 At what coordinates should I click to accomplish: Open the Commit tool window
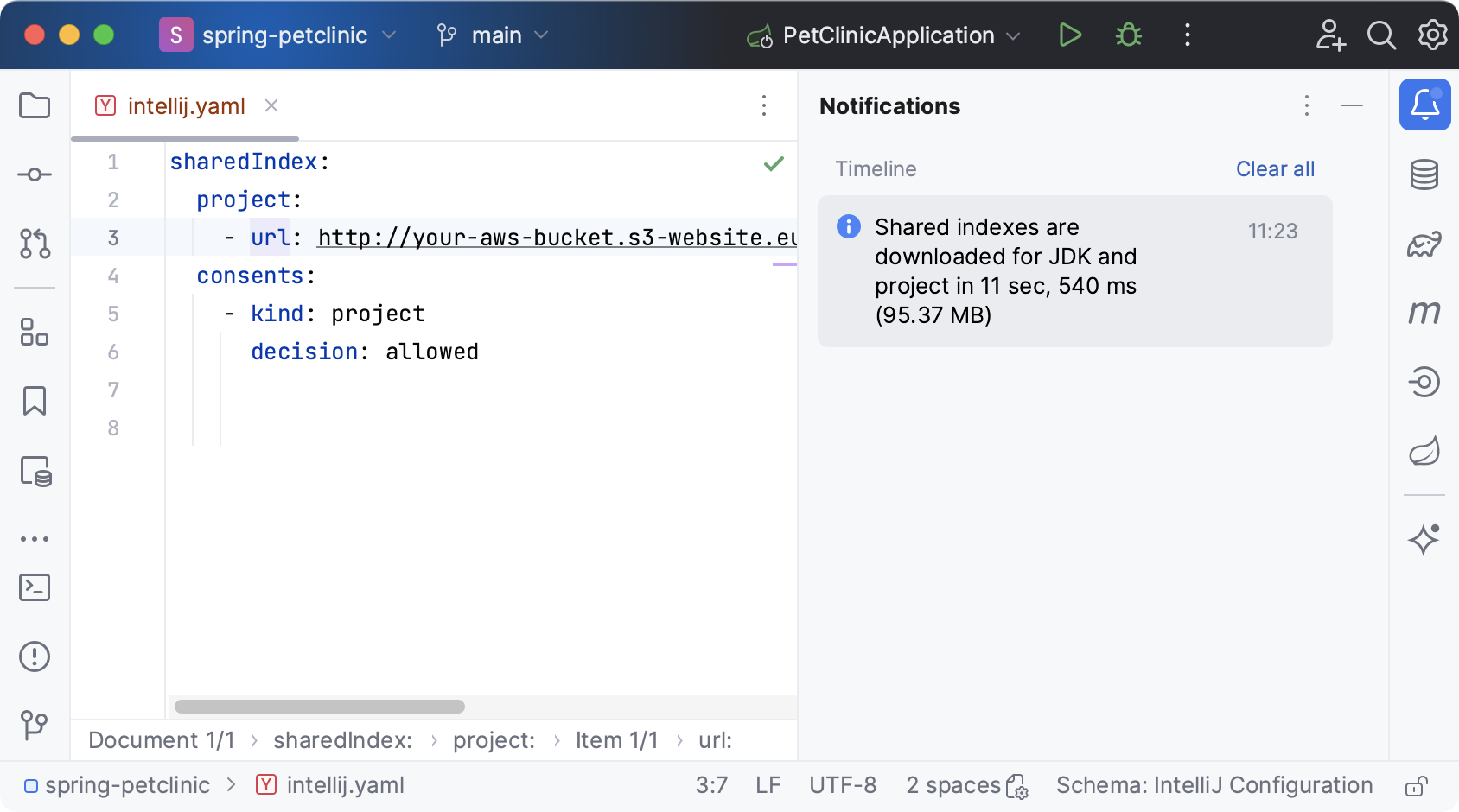tap(34, 174)
